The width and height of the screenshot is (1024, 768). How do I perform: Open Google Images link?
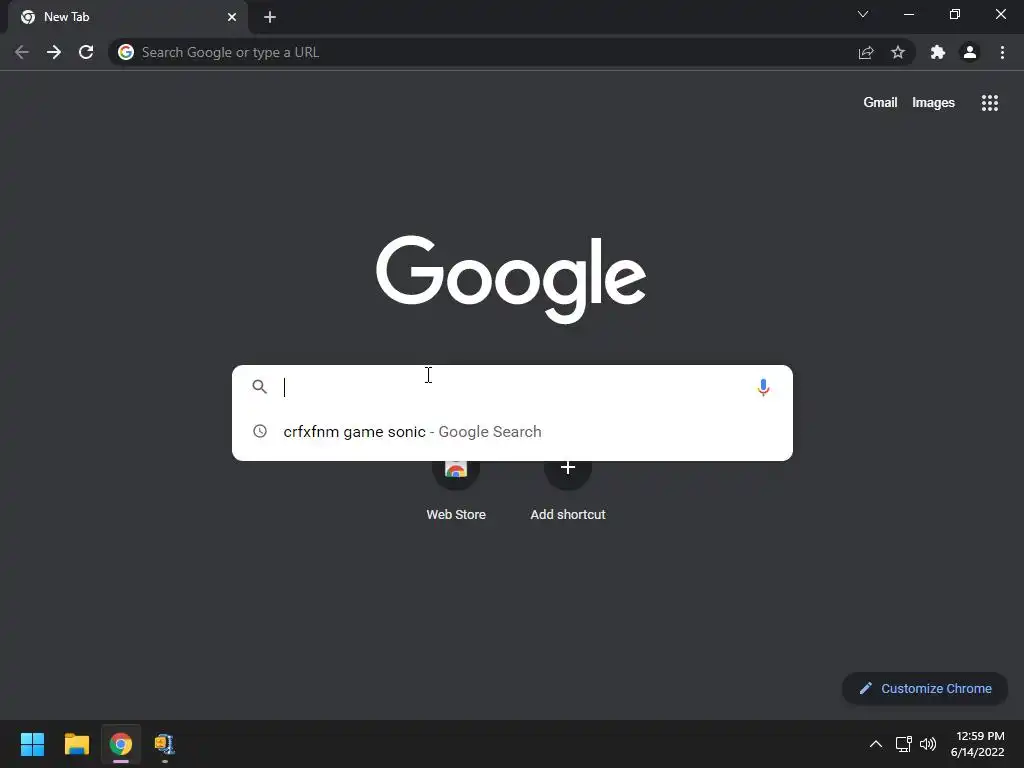pyautogui.click(x=933, y=103)
